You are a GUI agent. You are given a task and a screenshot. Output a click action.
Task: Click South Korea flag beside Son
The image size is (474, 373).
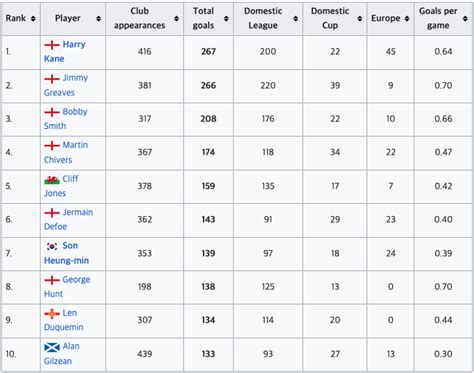52,246
